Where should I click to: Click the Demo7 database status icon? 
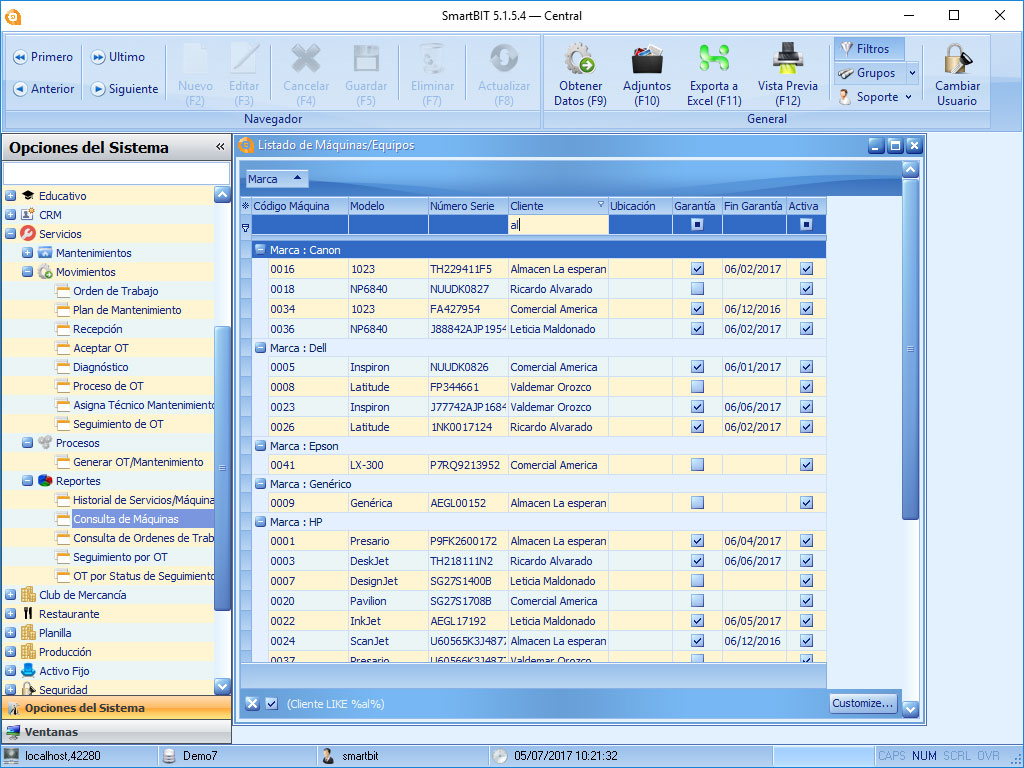pos(169,756)
